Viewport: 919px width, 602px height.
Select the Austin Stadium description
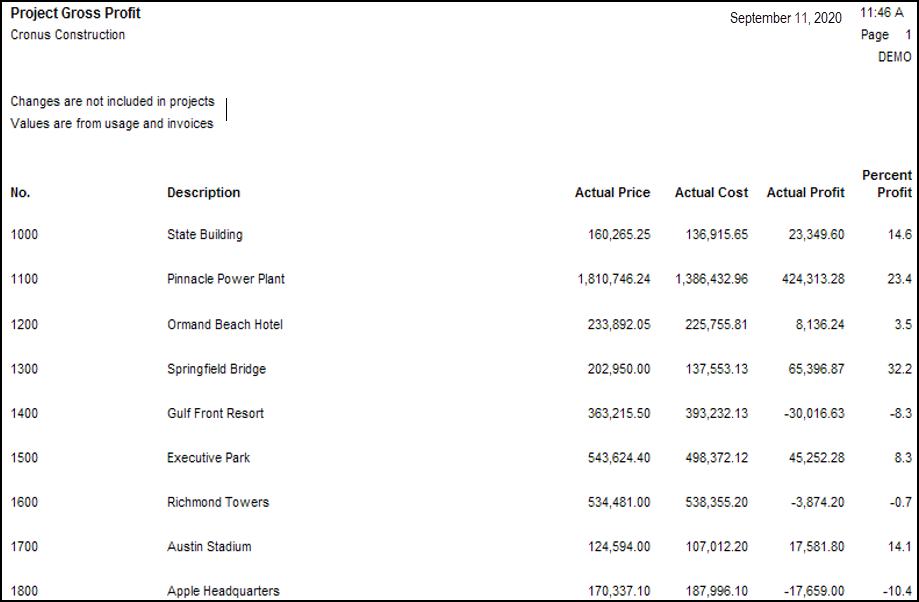point(209,547)
